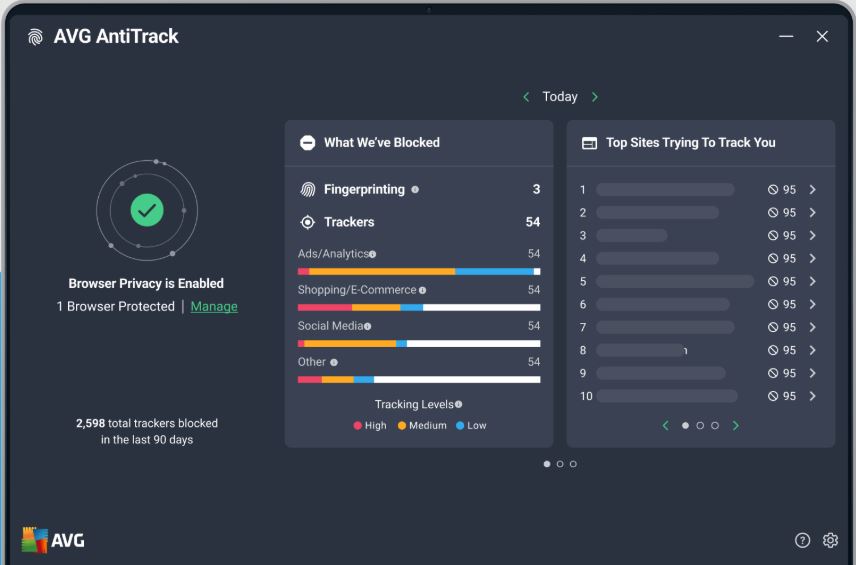Click the Trackers count 54
Image resolution: width=856 pixels, height=565 pixels.
533,222
